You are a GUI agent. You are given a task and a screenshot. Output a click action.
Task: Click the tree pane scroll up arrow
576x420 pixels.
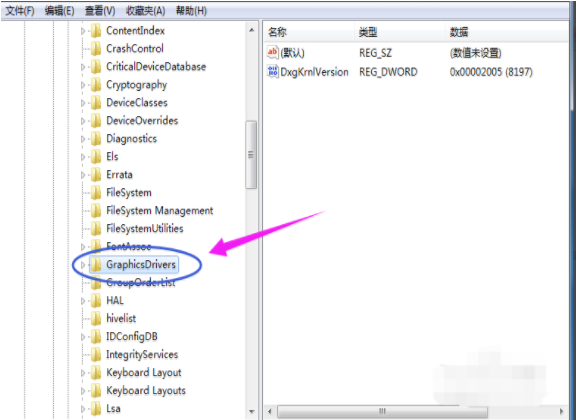click(x=252, y=30)
